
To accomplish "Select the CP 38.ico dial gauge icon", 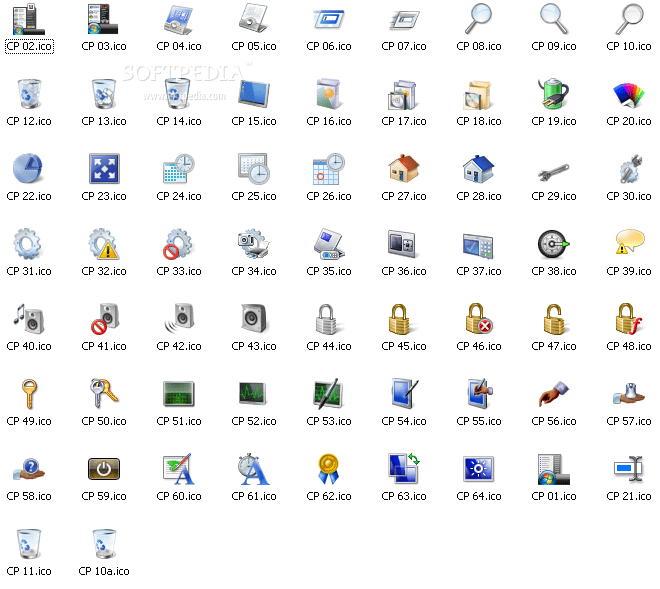I will tap(553, 244).
